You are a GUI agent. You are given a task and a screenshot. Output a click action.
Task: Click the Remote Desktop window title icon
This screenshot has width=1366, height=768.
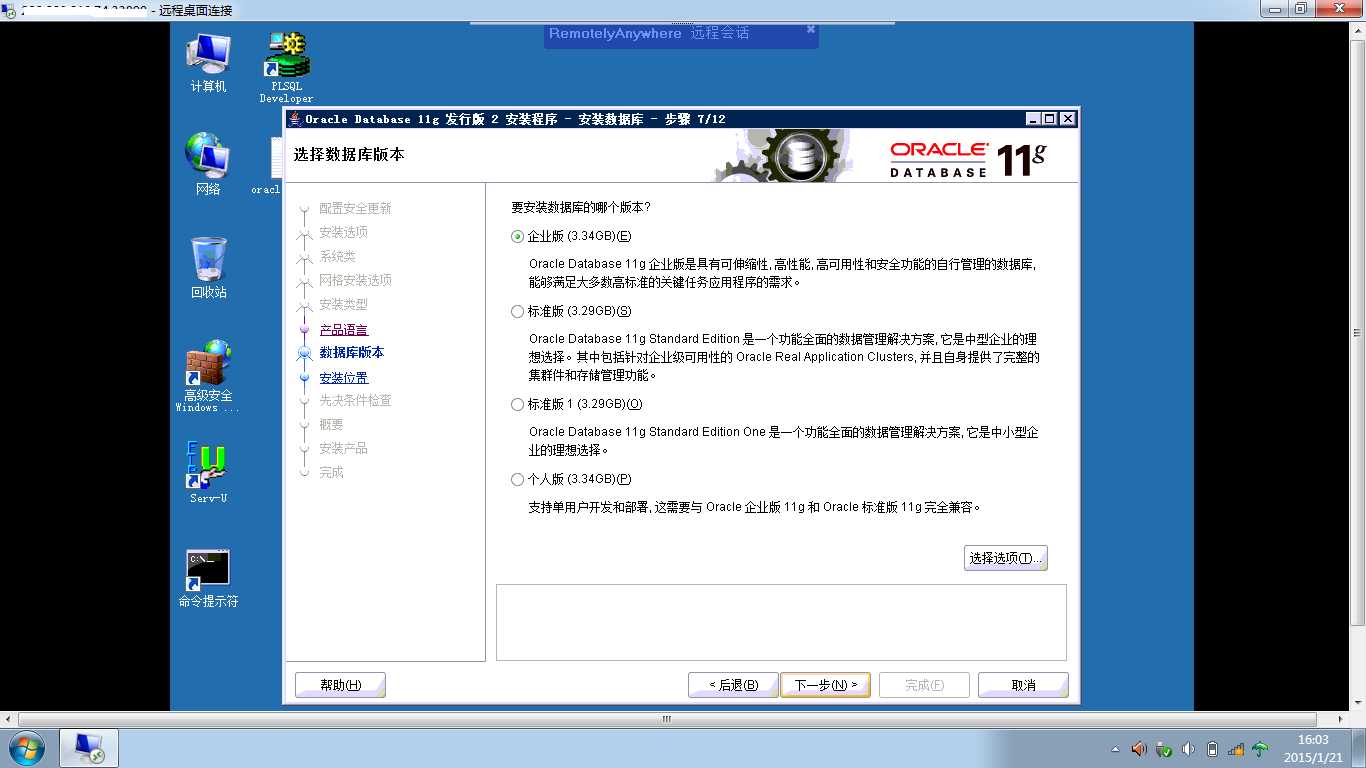point(8,10)
